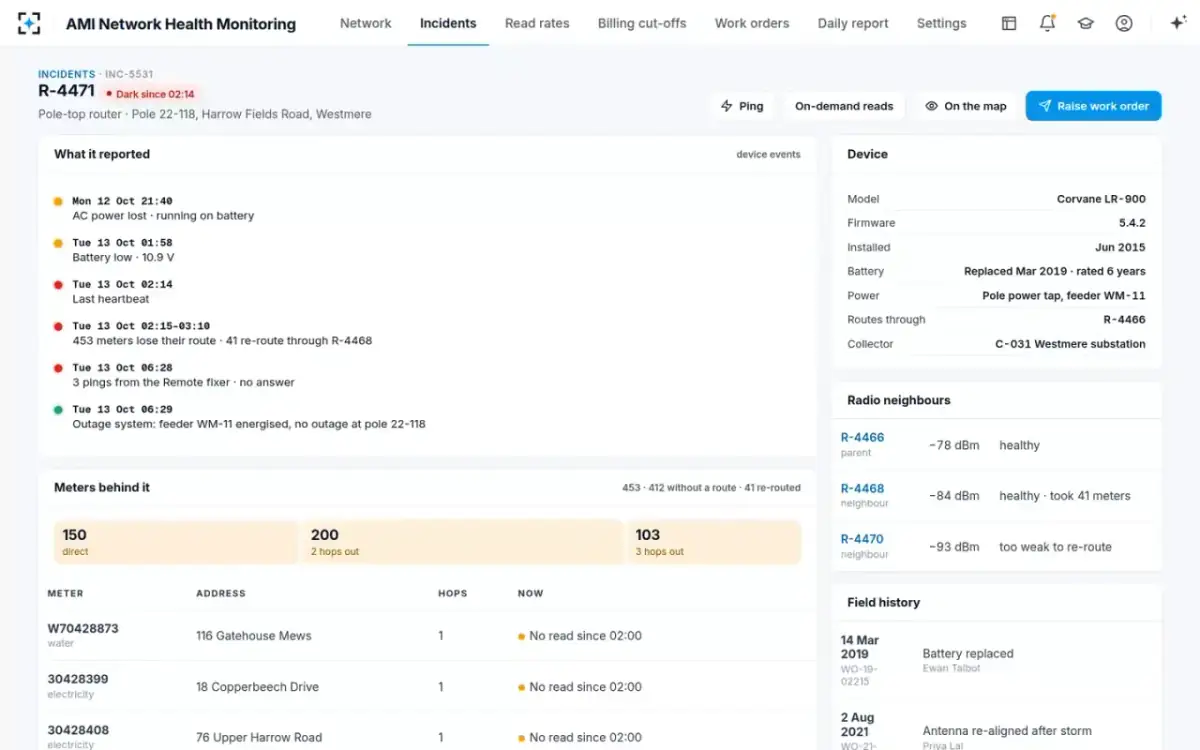Open the graduation cap help icon
Screen dimensions: 1200x750
point(1085,23)
